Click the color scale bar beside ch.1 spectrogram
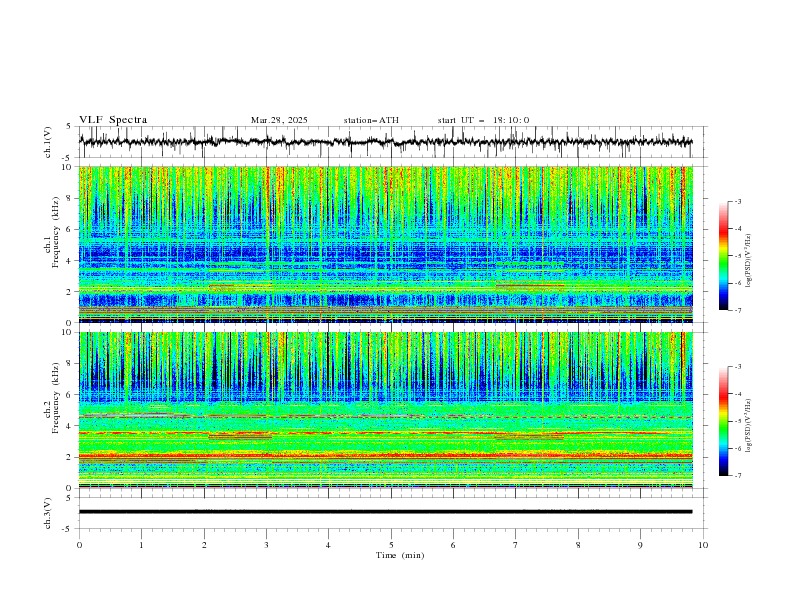The width and height of the screenshot is (792, 612). point(724,256)
